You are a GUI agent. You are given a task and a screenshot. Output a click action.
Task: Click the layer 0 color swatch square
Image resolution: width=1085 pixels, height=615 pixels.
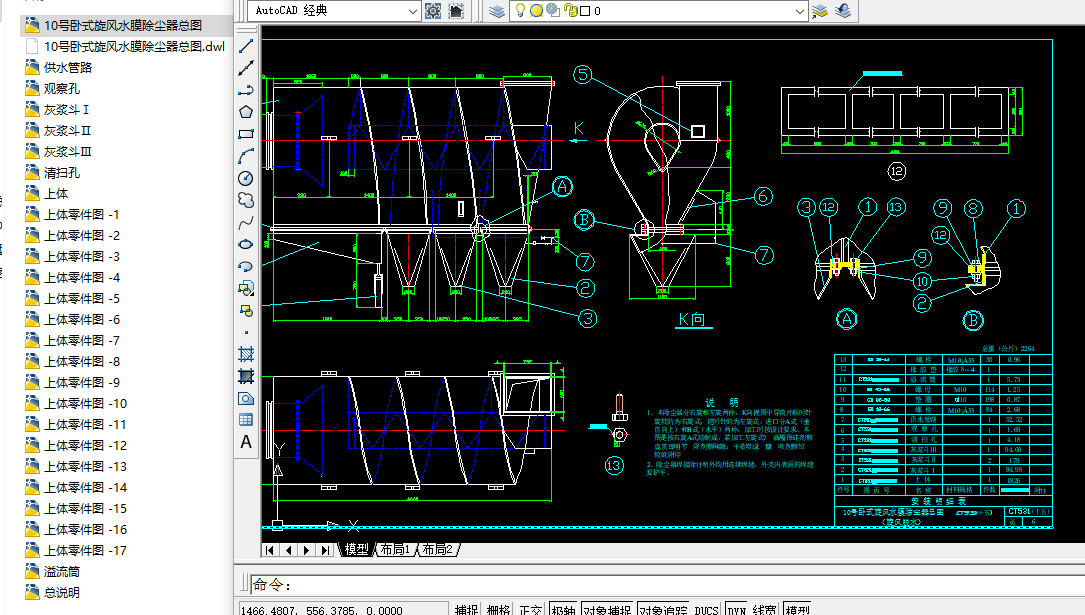(584, 11)
